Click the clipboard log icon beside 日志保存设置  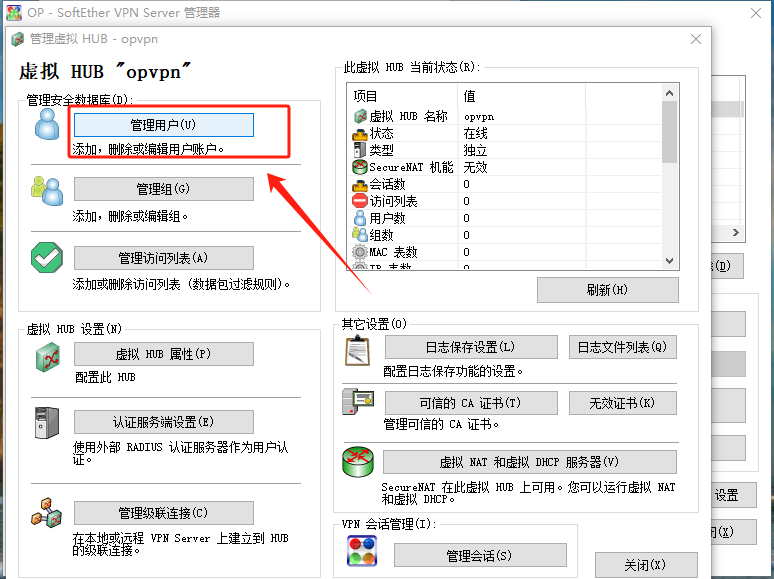(x=358, y=350)
